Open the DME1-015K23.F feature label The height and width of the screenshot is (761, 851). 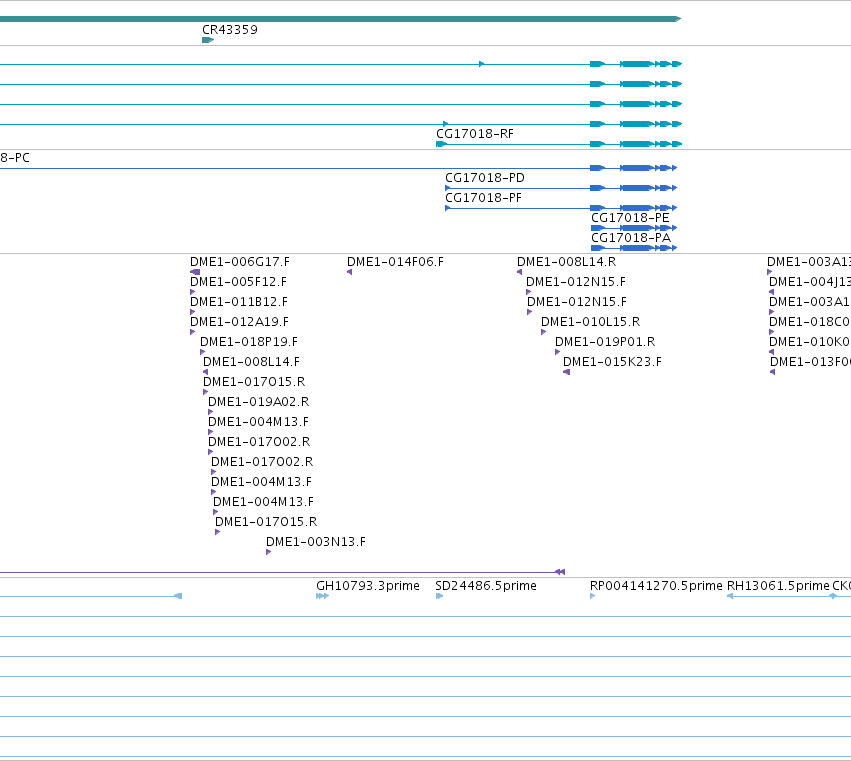(x=612, y=362)
